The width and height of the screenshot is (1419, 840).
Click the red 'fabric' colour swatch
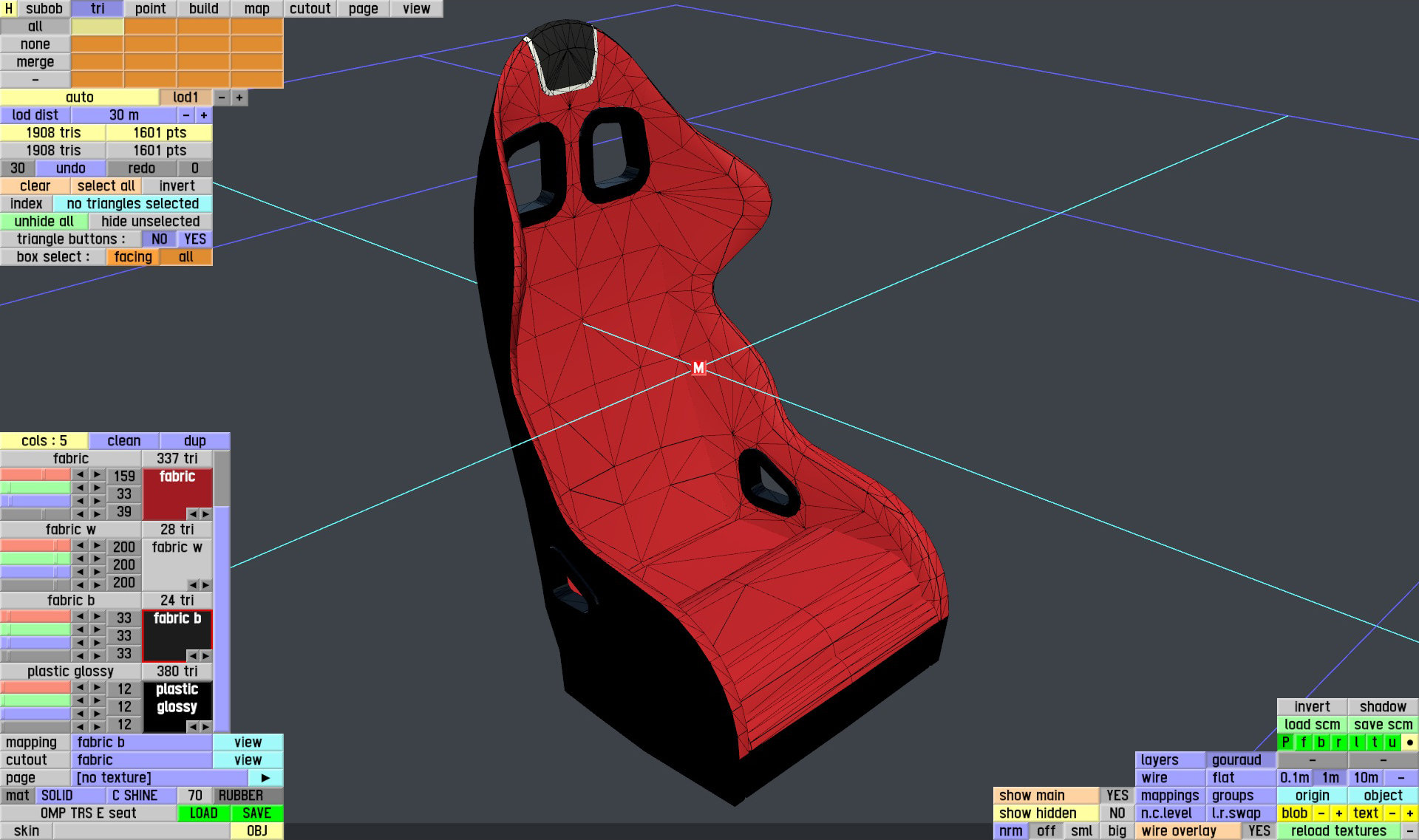click(x=177, y=494)
